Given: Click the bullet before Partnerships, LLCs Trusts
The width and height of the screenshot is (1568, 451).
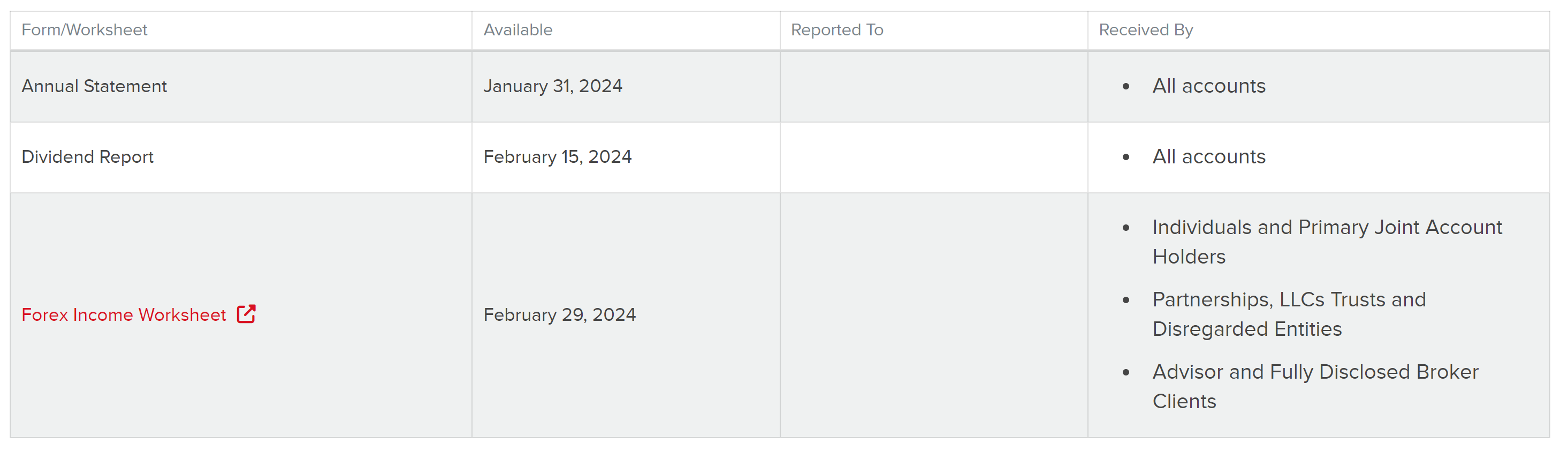Looking at the screenshot, I should tap(1126, 300).
